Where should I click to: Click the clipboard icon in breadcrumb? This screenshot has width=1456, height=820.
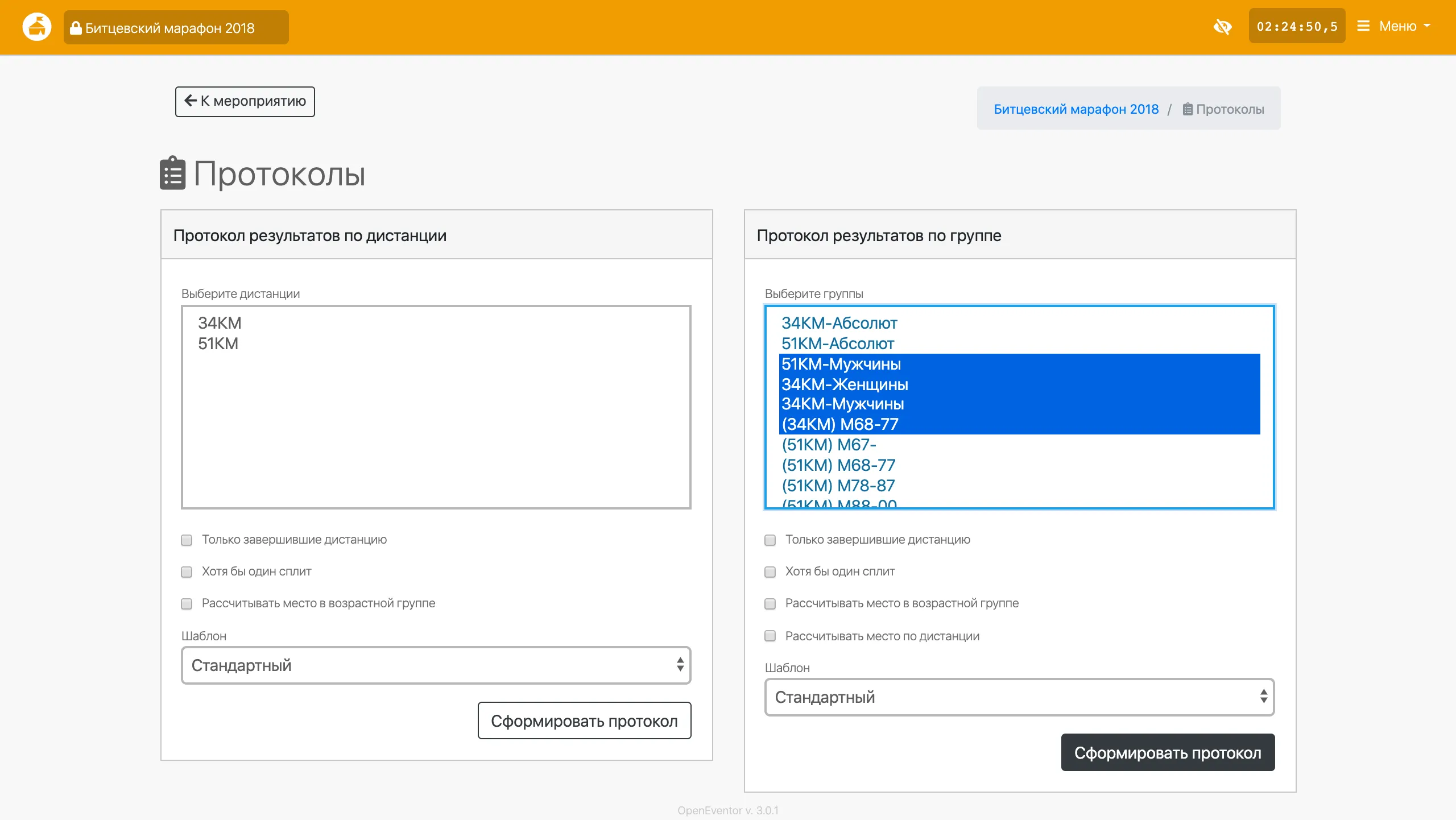(1188, 109)
